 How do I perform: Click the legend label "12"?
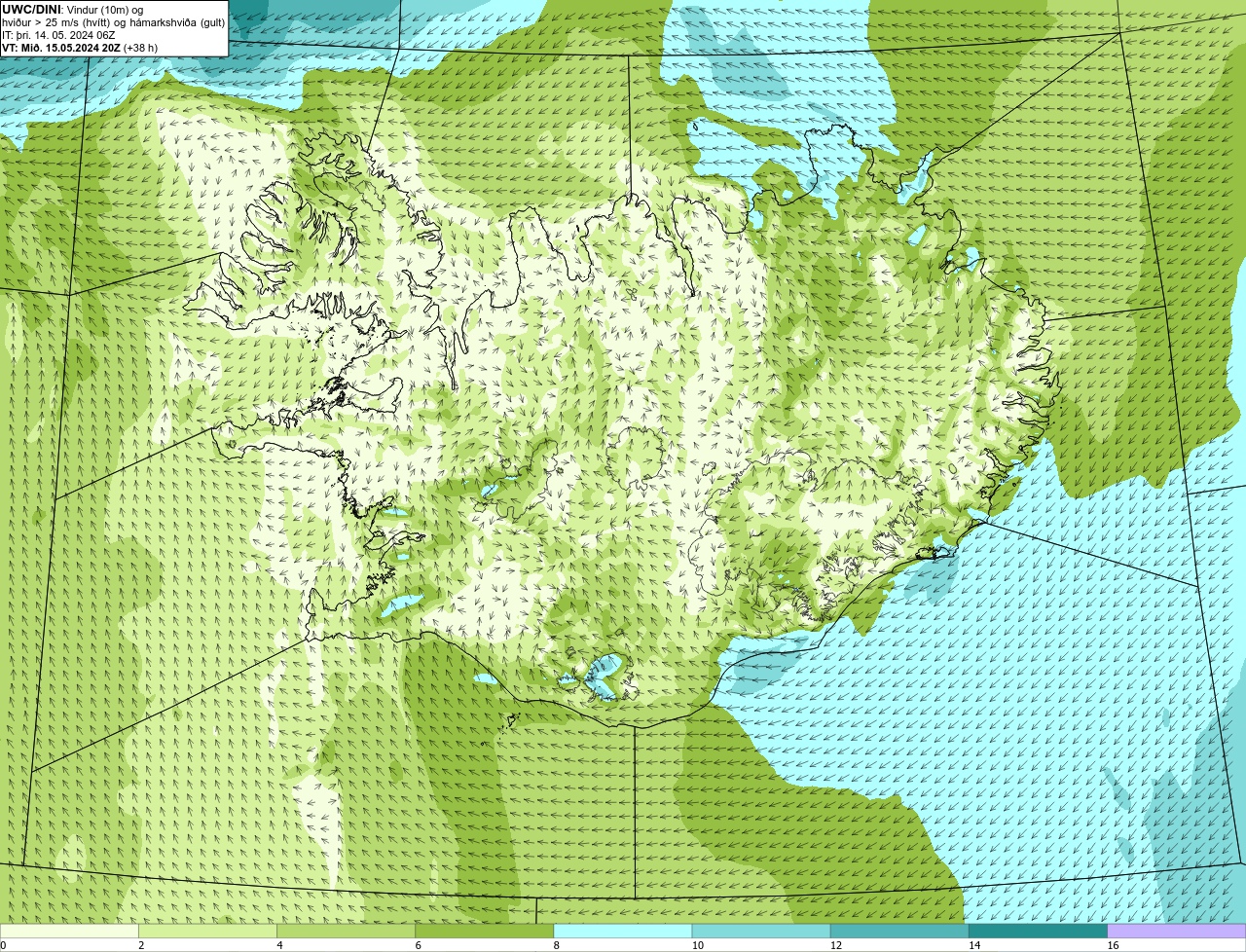point(835,945)
